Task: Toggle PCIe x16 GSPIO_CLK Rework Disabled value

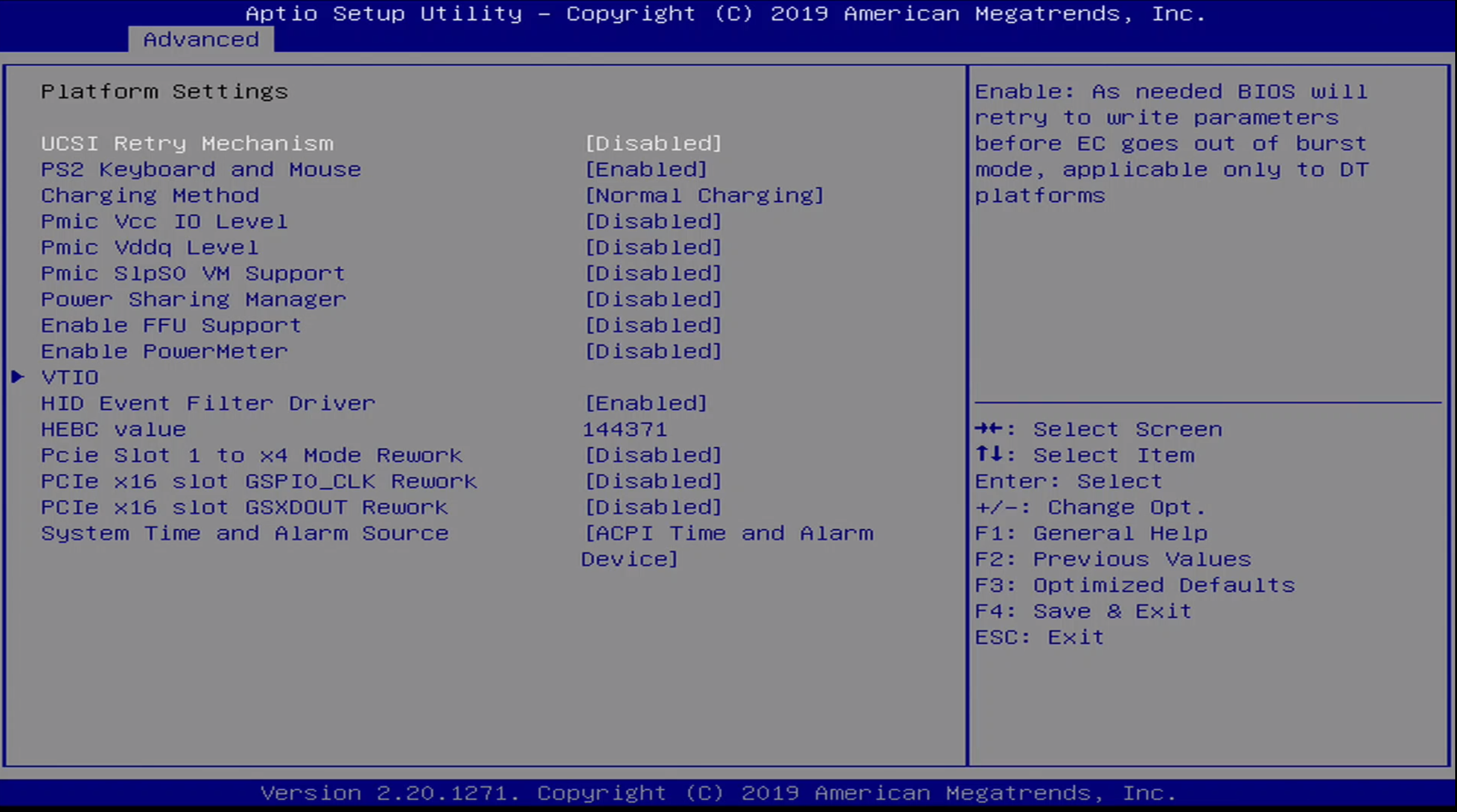Action: pos(653,481)
